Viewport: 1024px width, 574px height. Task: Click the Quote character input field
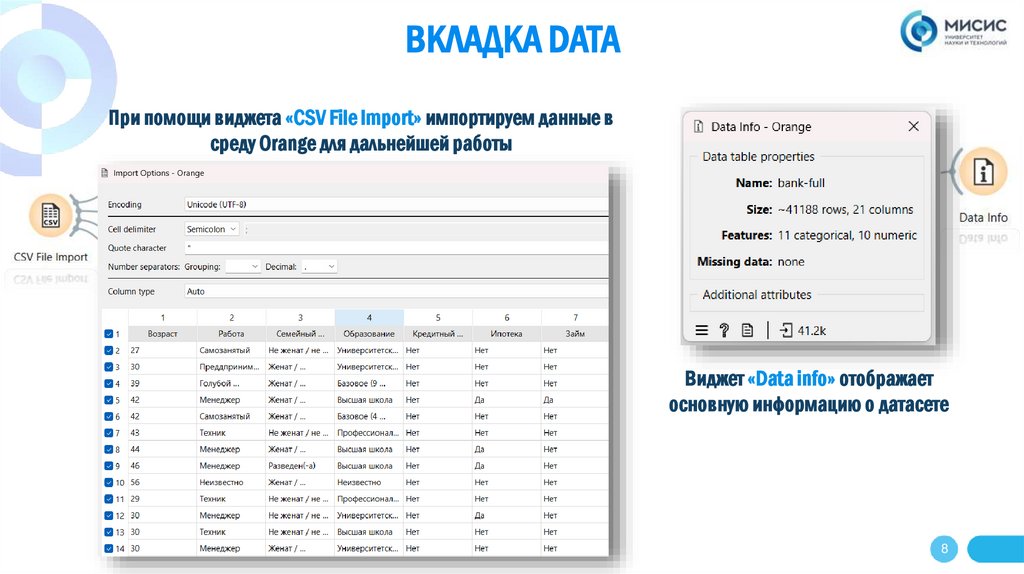pos(396,248)
